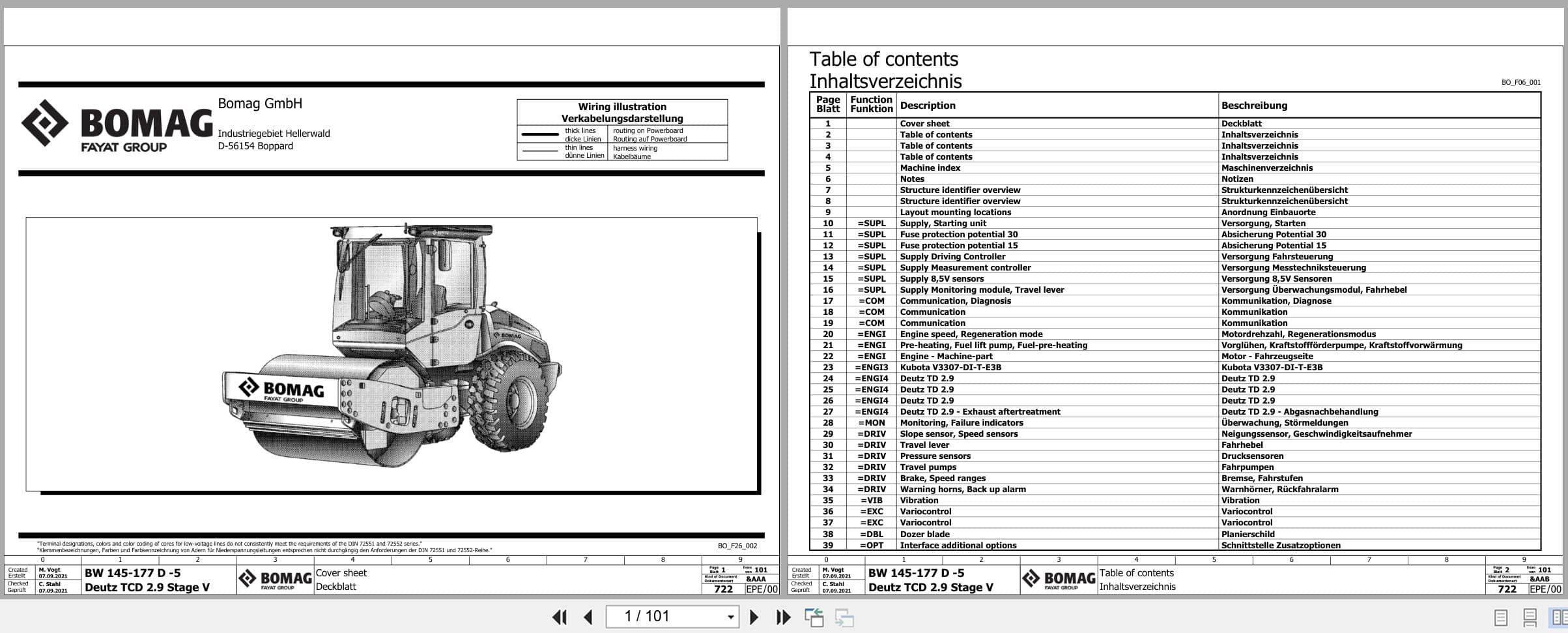The image size is (1568, 633).
Task: Click '=MON' function code
Action: click(871, 422)
